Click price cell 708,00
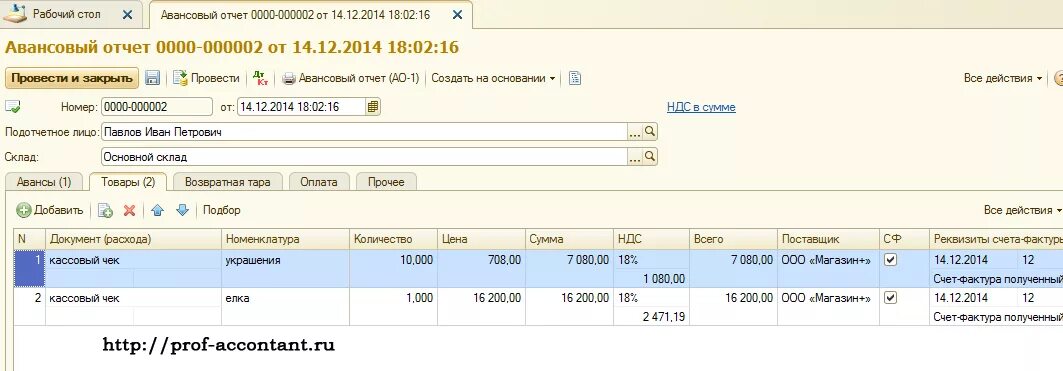The image size is (1063, 371). 481,260
